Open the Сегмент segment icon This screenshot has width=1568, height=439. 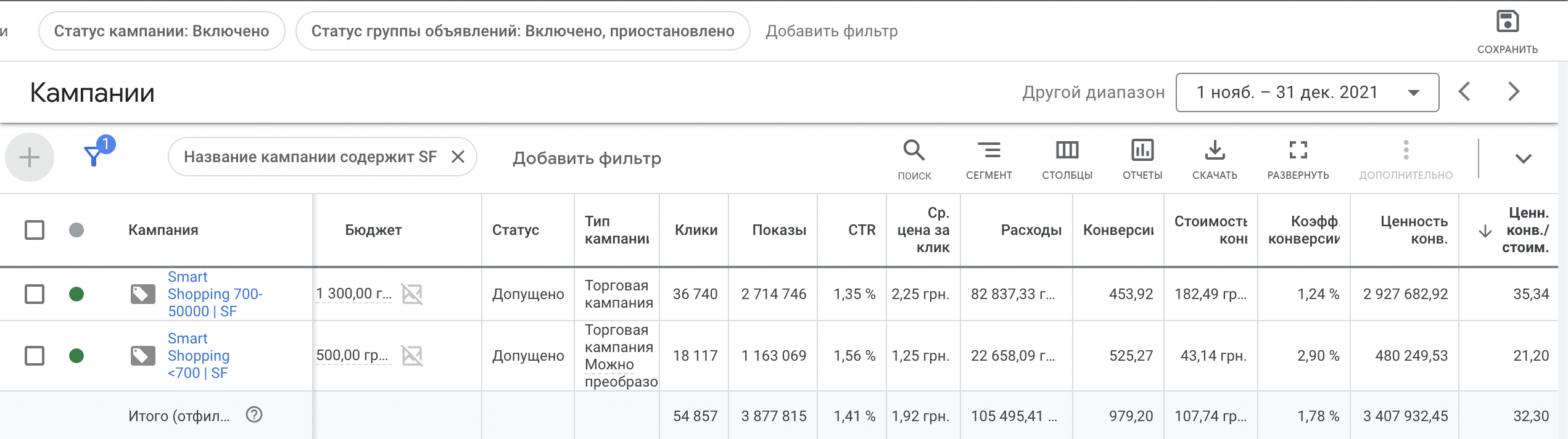(989, 150)
